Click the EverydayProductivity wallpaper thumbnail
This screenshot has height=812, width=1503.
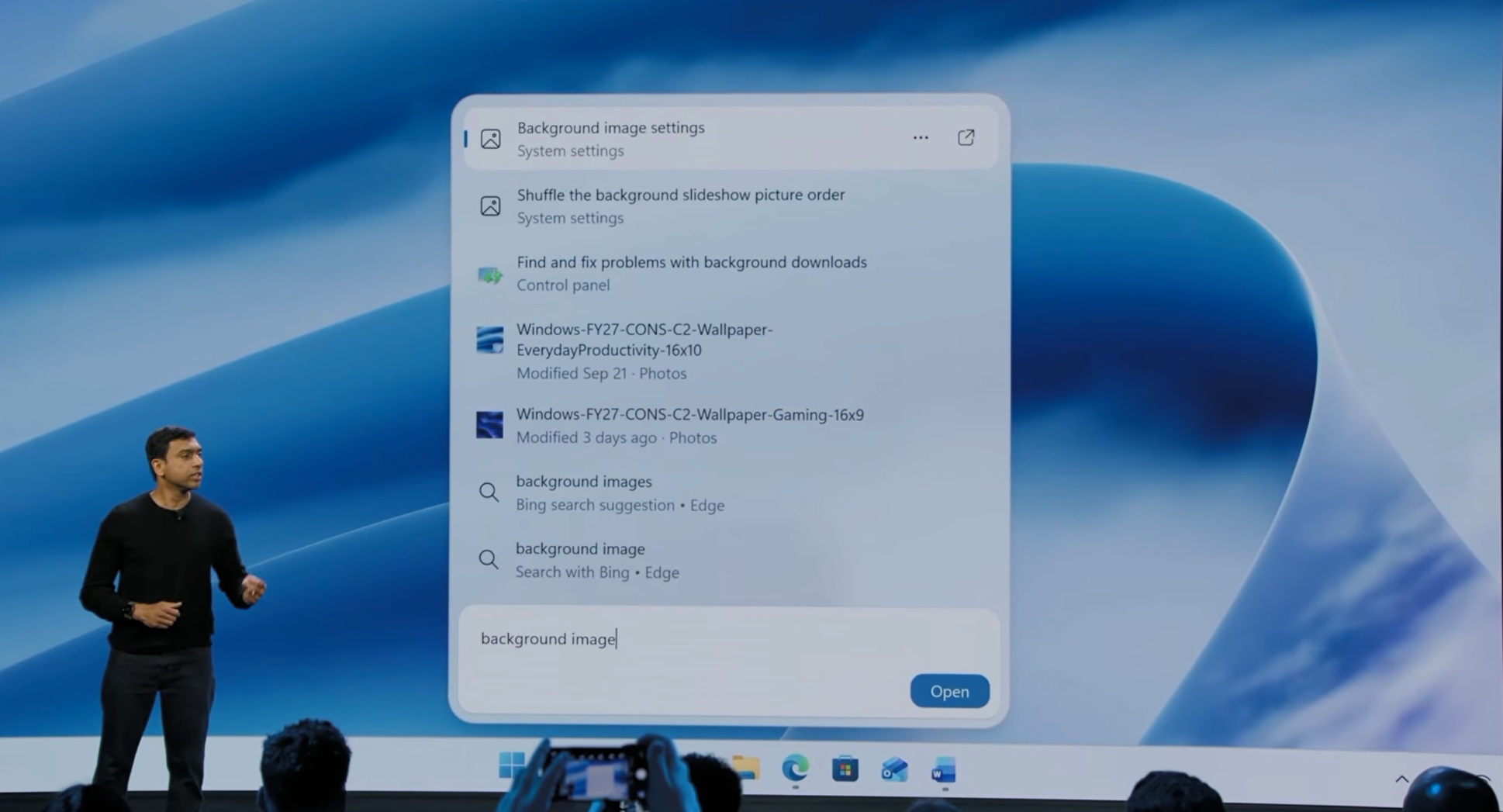[489, 340]
